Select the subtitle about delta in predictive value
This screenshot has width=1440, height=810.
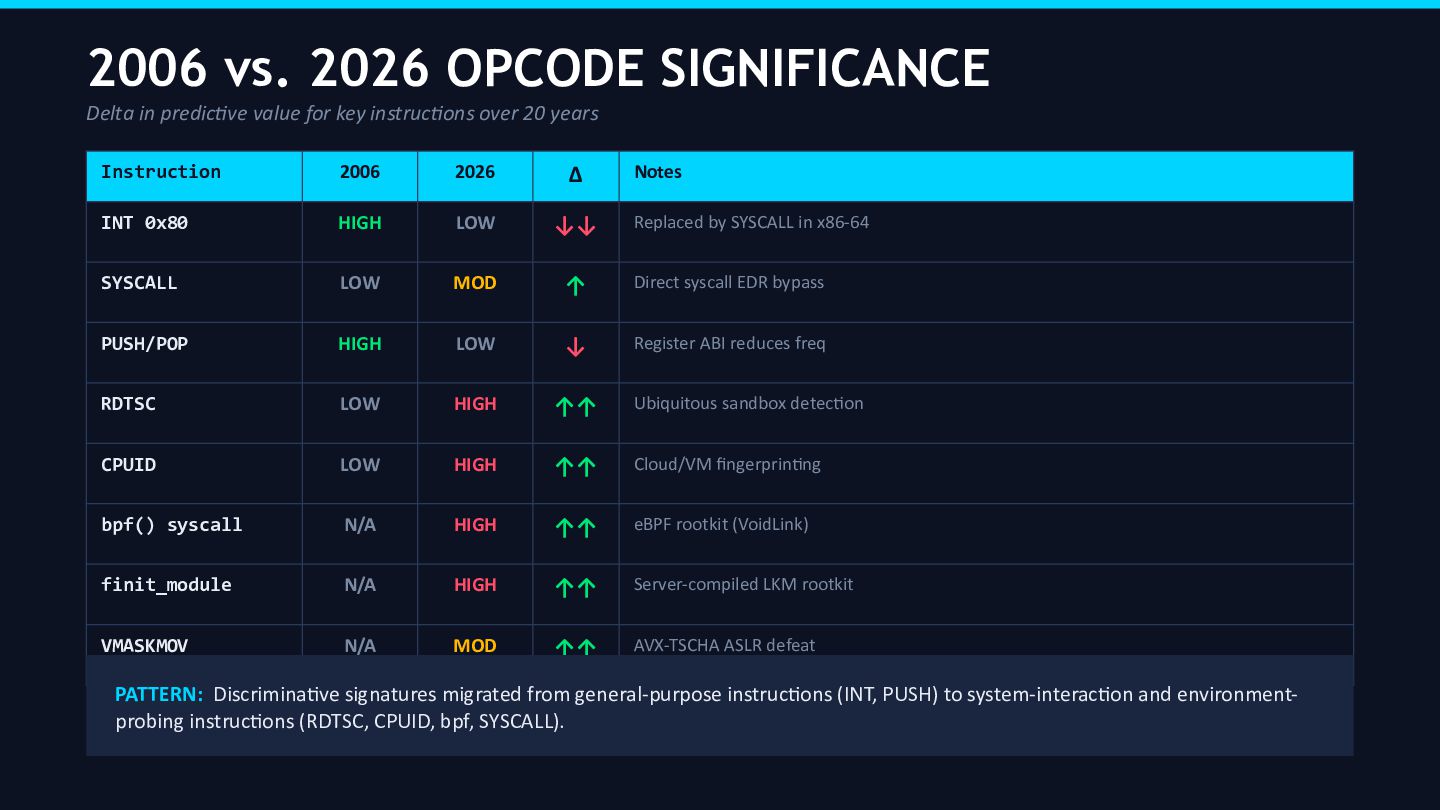(x=342, y=113)
